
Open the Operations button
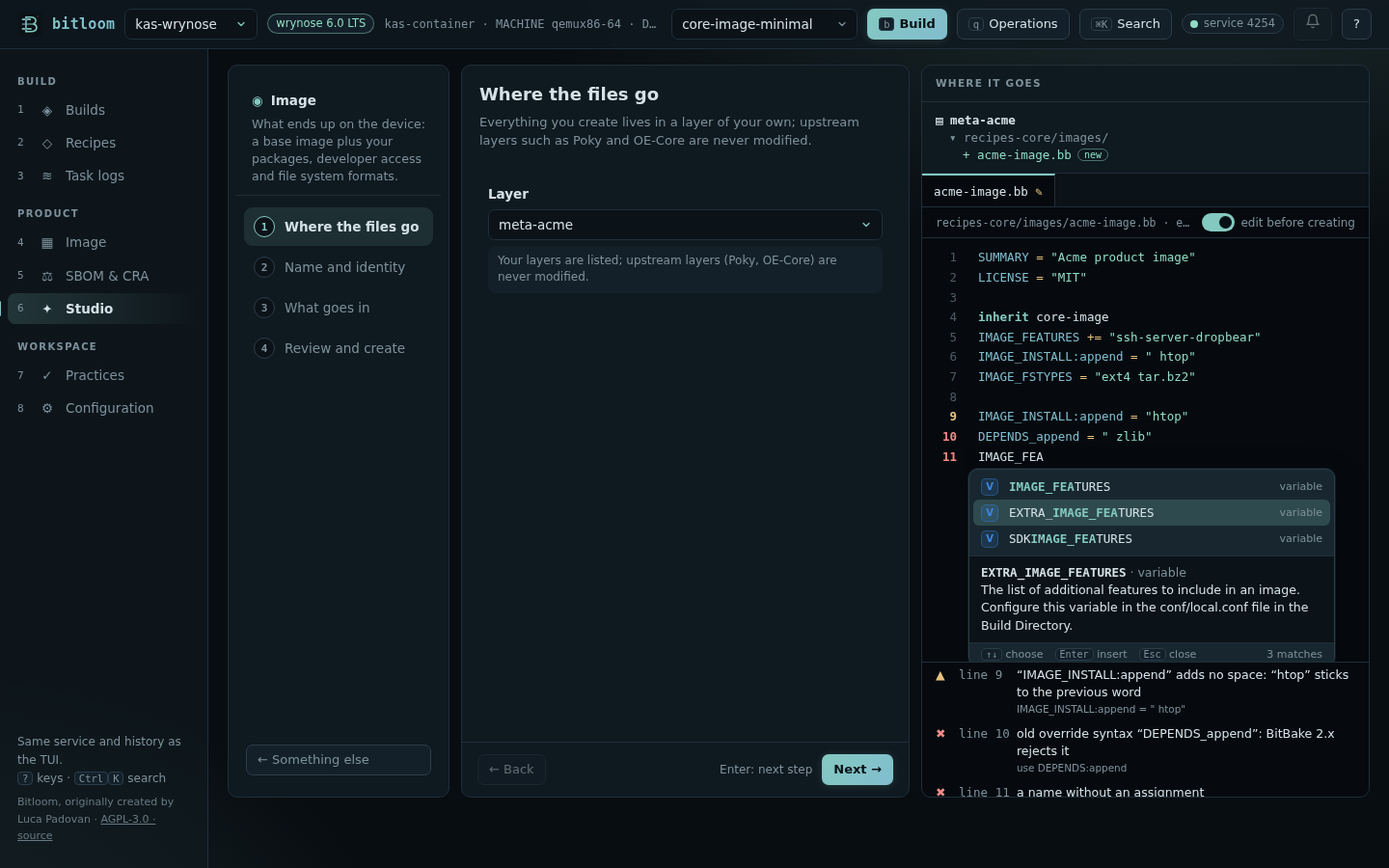tap(1013, 24)
